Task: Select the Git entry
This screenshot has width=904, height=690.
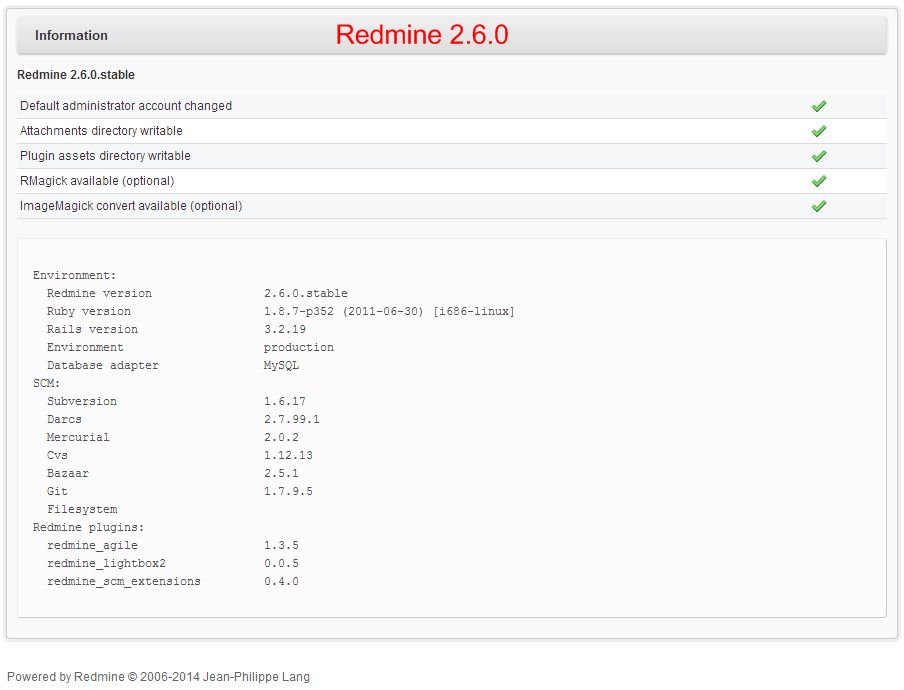Action: [57, 491]
